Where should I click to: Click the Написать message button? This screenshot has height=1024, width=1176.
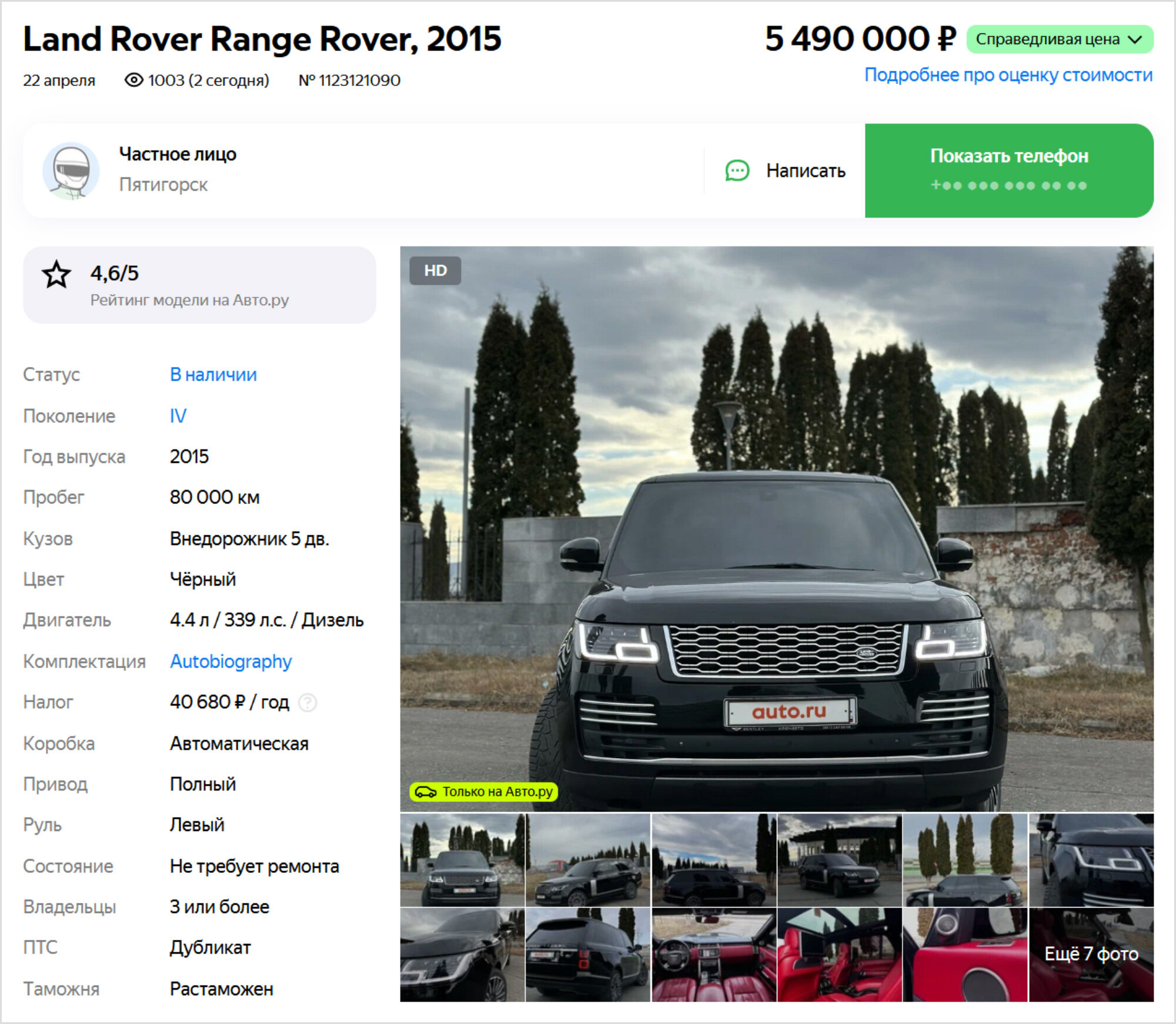(785, 171)
